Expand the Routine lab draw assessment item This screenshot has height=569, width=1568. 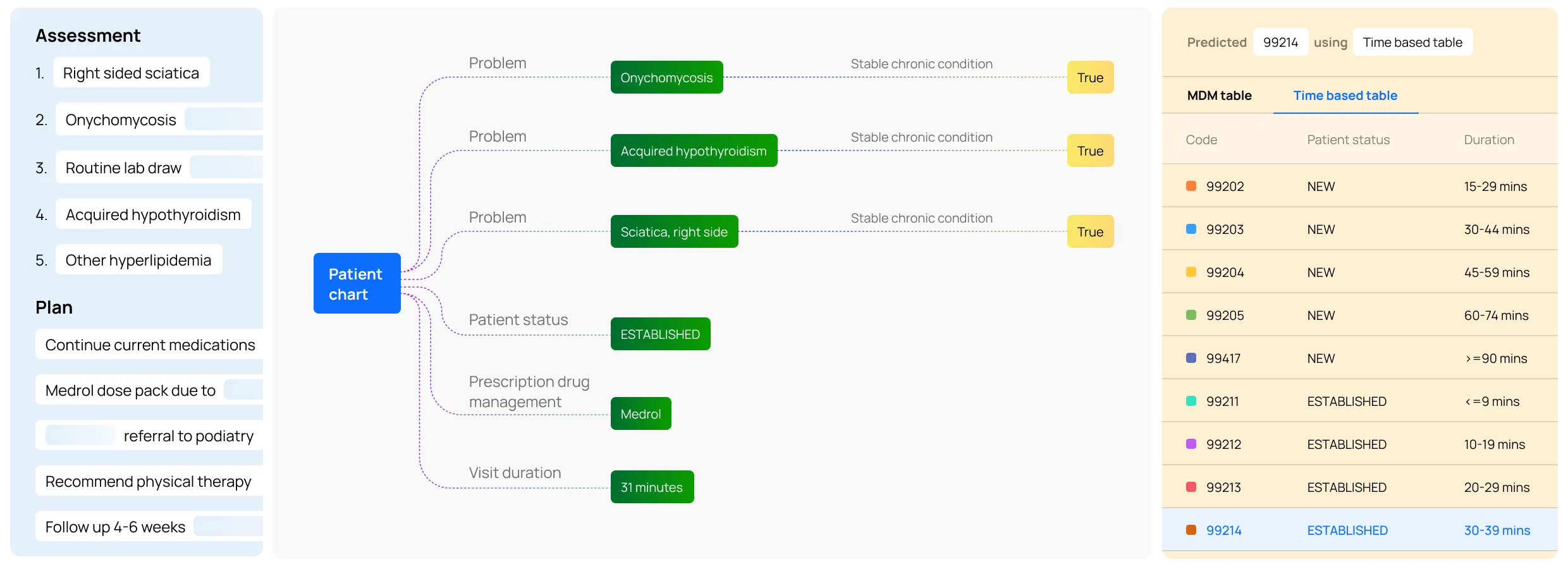122,167
